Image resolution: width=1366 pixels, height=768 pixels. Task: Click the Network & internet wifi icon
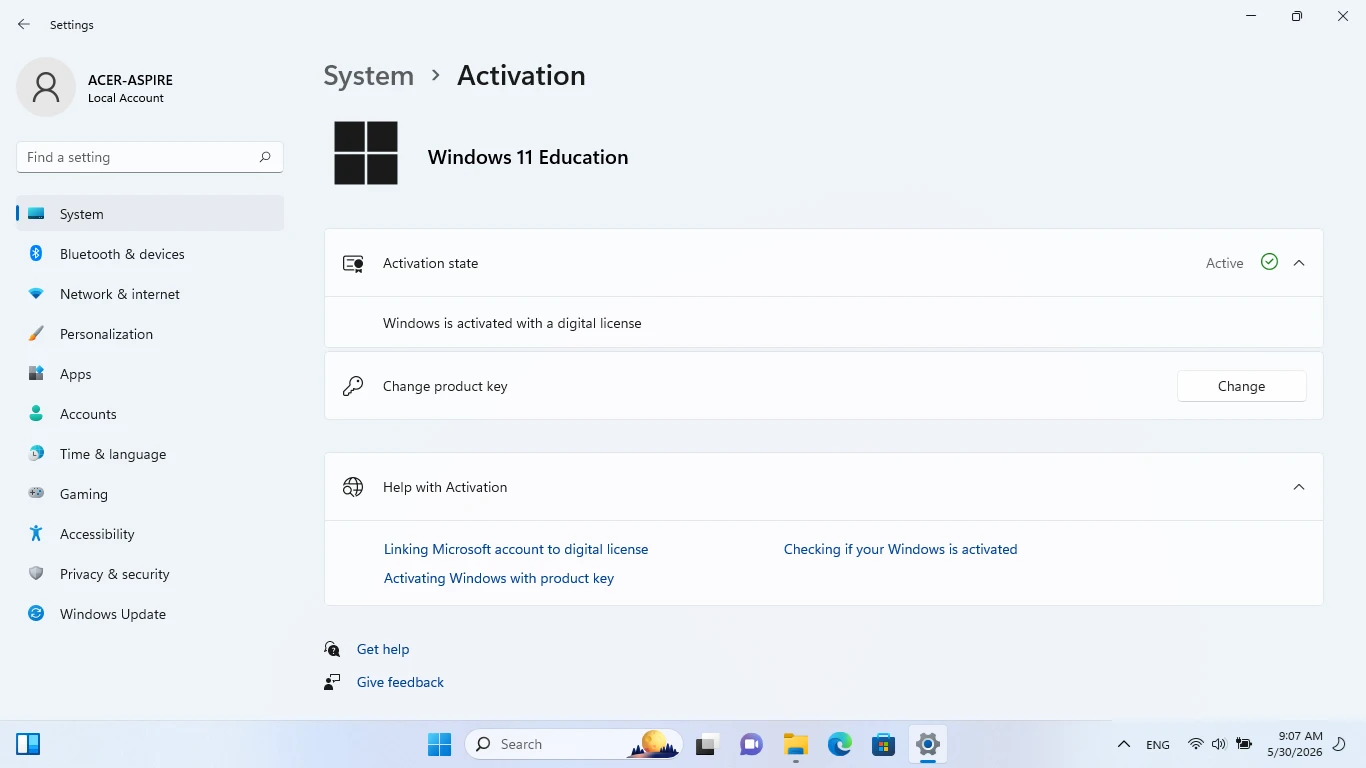(36, 294)
